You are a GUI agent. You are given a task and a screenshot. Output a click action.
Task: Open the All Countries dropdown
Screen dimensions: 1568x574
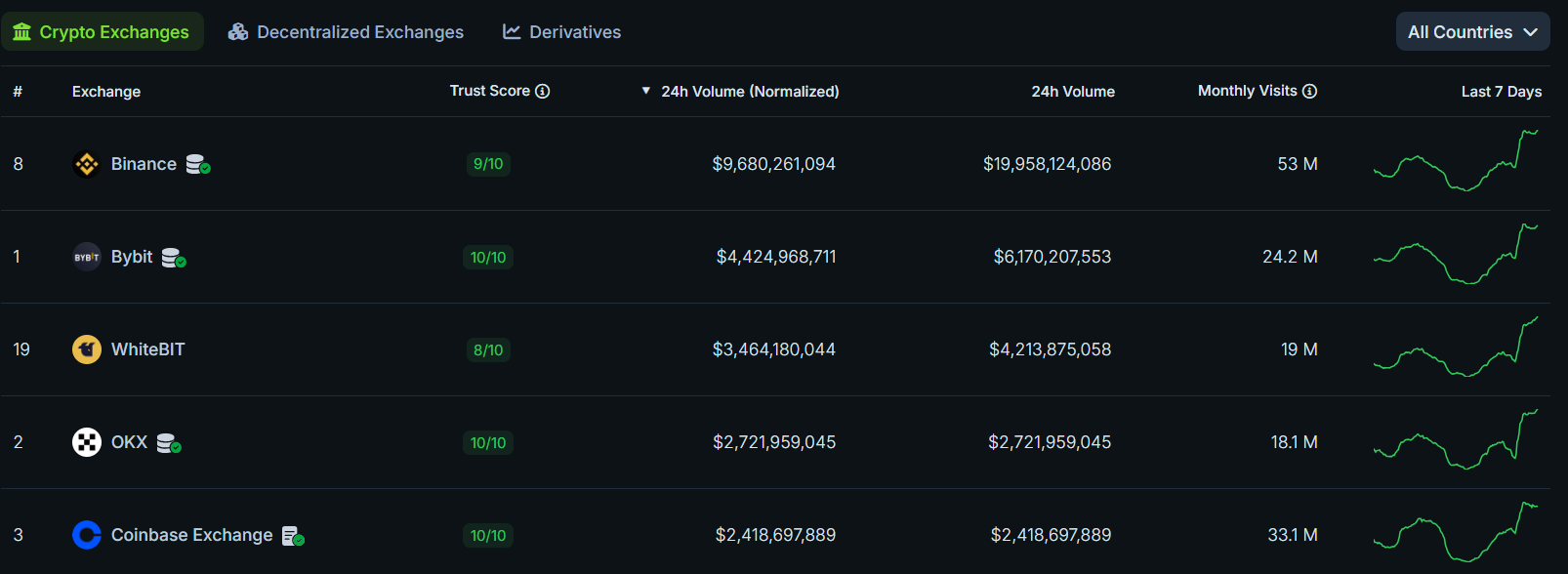click(x=1472, y=32)
